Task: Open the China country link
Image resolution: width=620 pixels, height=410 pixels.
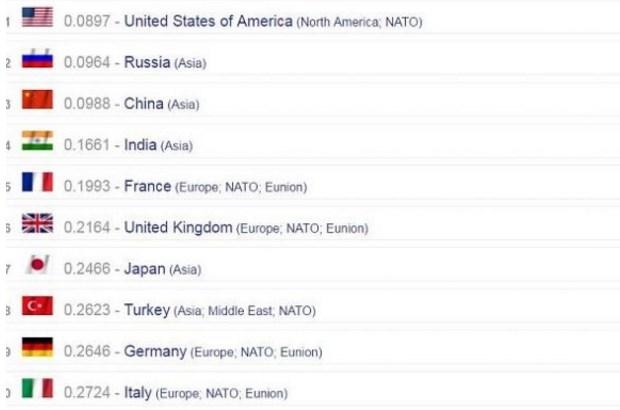Action: [144, 104]
